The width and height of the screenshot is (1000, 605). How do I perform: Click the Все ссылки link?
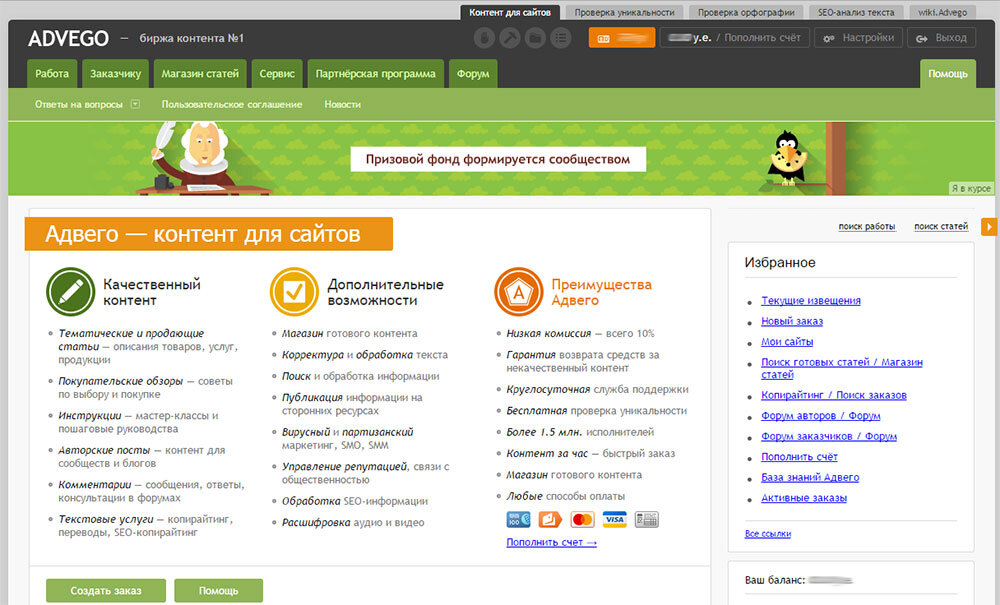(768, 534)
